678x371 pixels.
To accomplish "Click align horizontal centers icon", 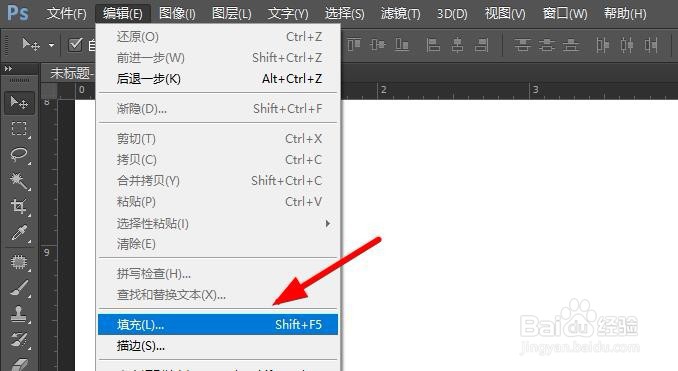I will click(x=457, y=45).
